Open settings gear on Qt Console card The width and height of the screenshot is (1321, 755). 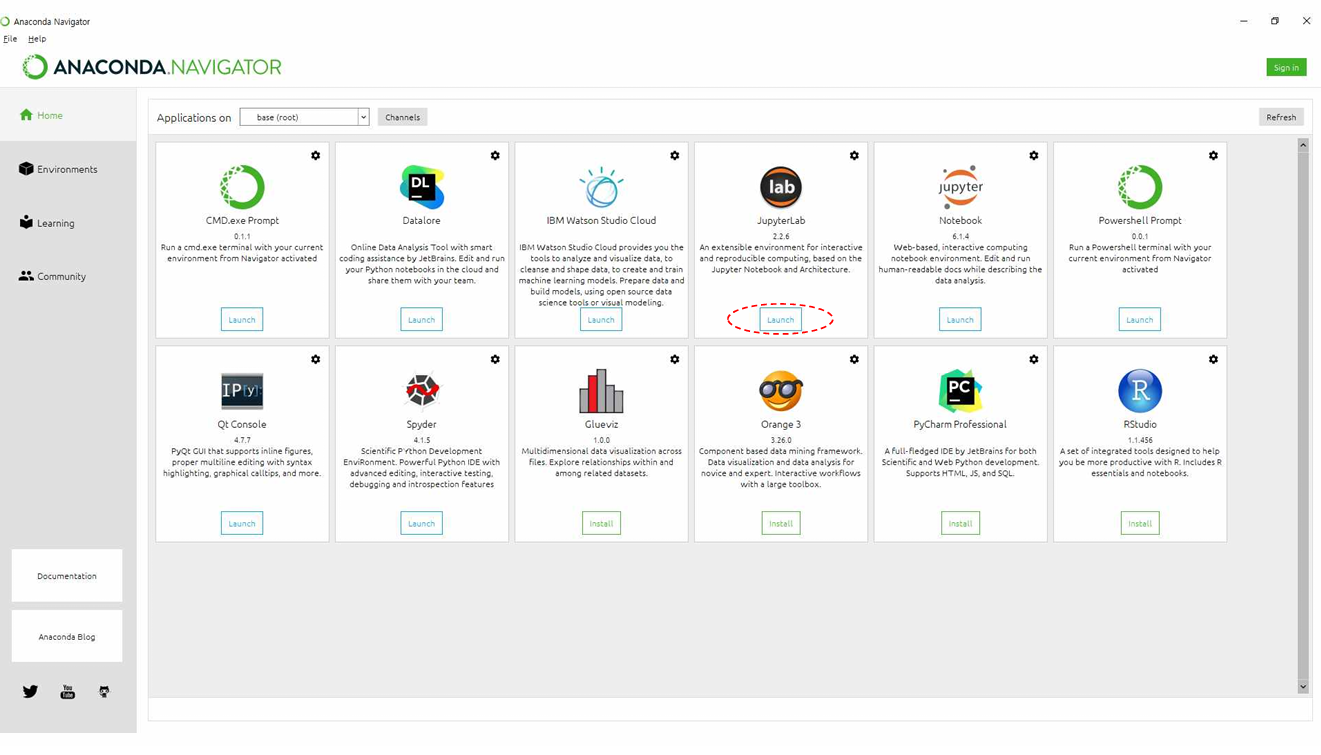316,360
